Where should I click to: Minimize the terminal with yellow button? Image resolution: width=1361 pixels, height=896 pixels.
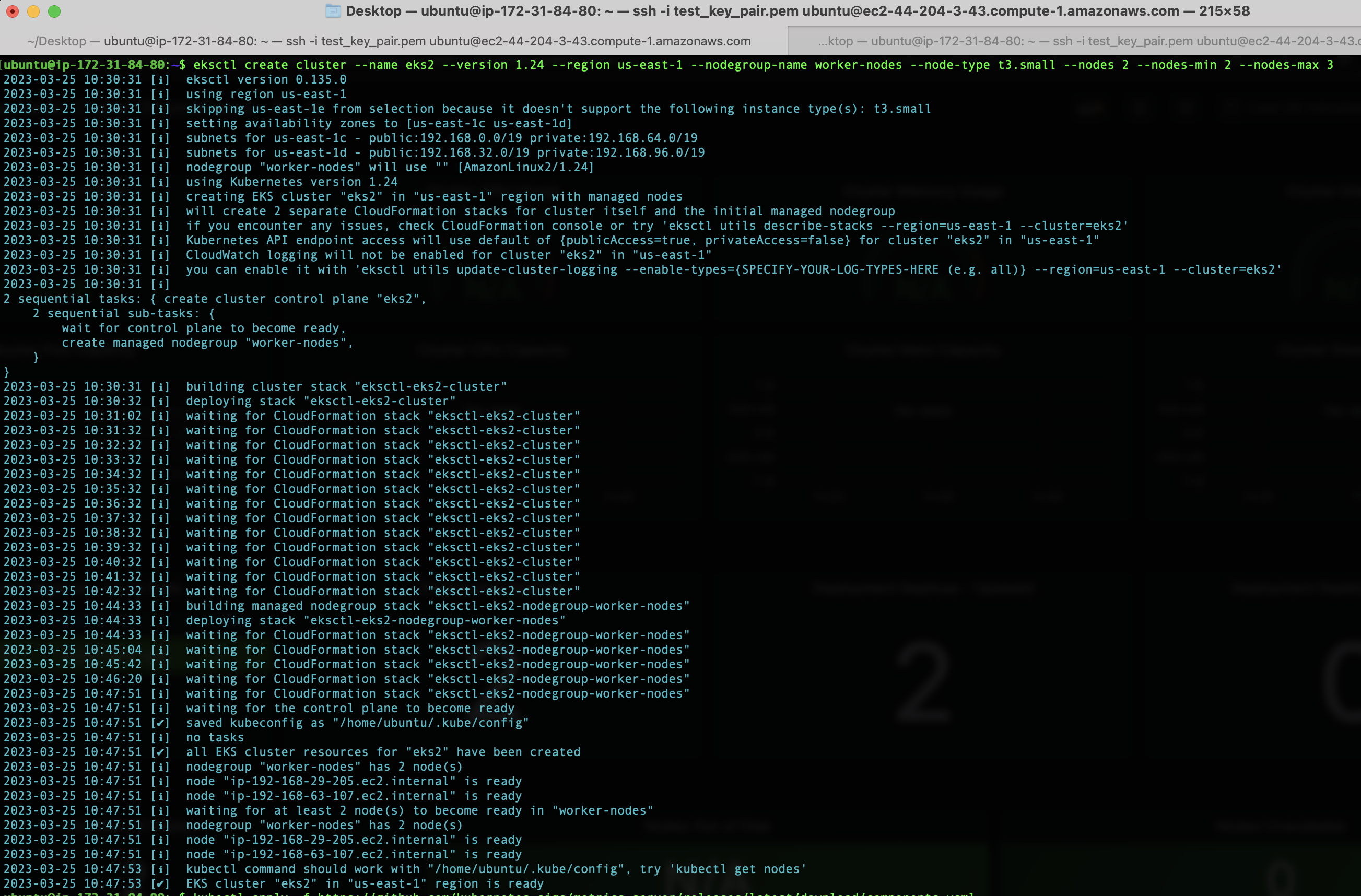pos(33,11)
